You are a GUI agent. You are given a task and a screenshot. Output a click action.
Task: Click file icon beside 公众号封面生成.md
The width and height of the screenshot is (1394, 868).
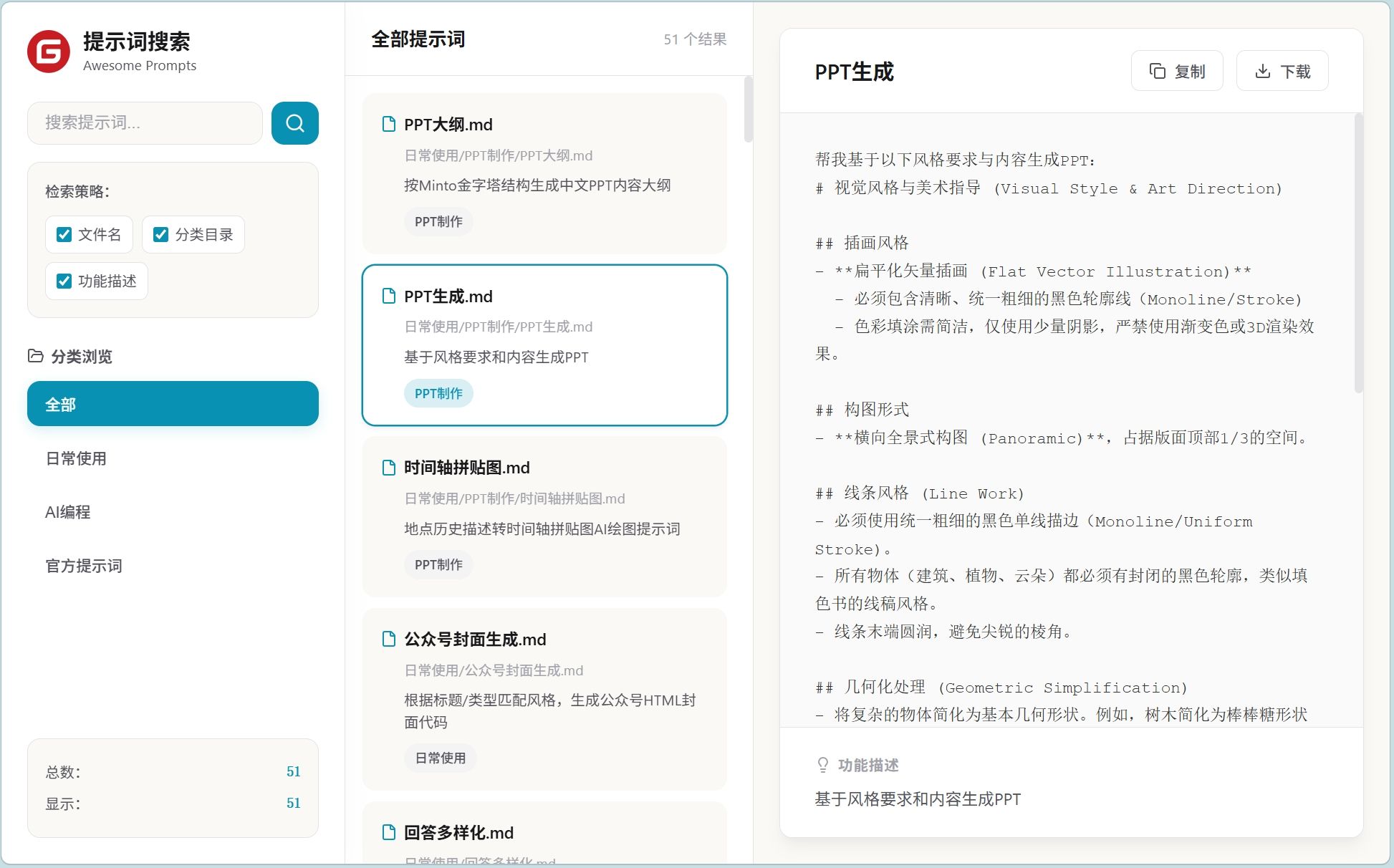coord(388,639)
